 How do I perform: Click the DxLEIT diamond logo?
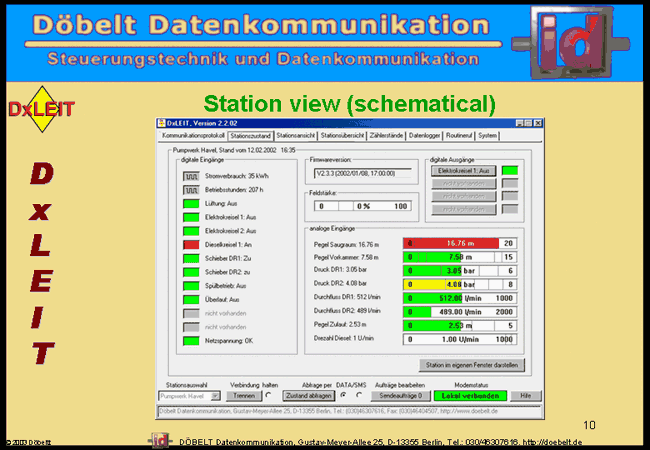42,109
